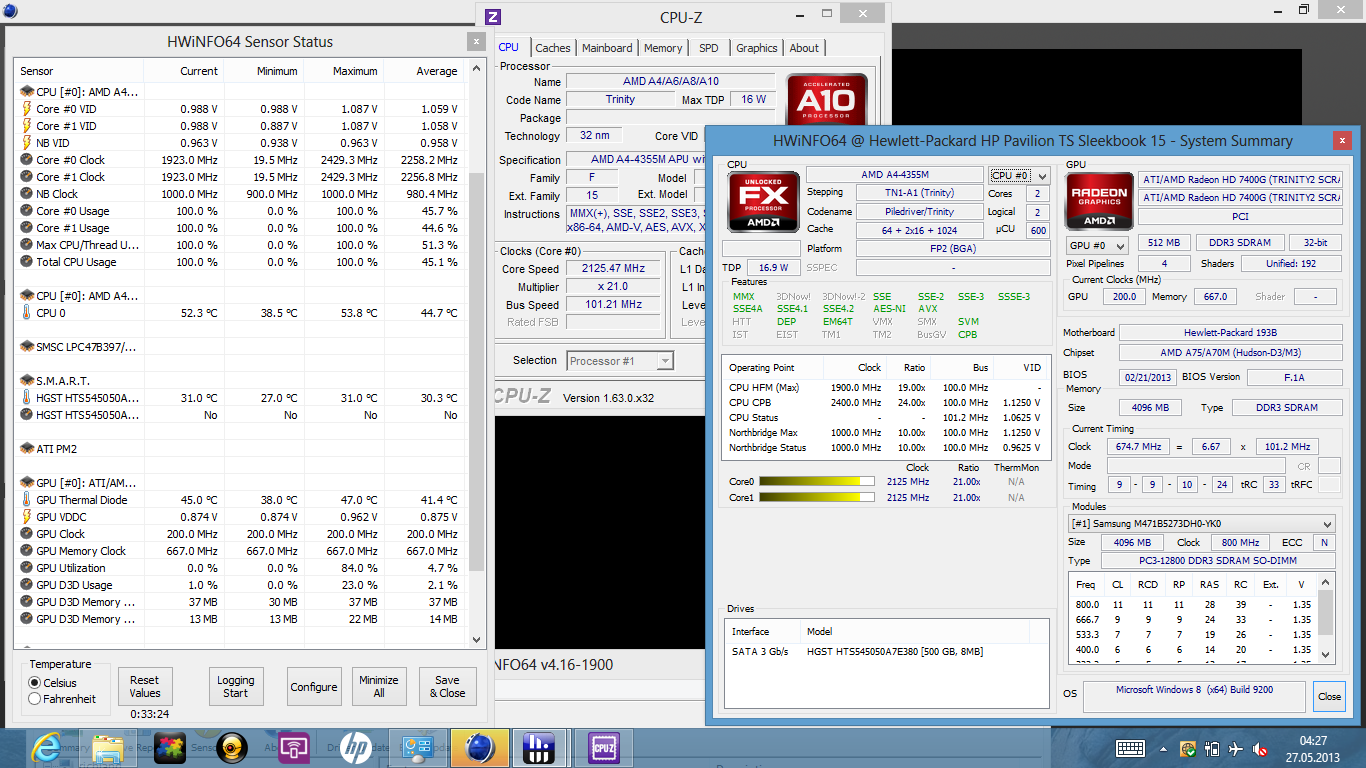Switch to the Caches tab
This screenshot has width=1366, height=768.
552,48
